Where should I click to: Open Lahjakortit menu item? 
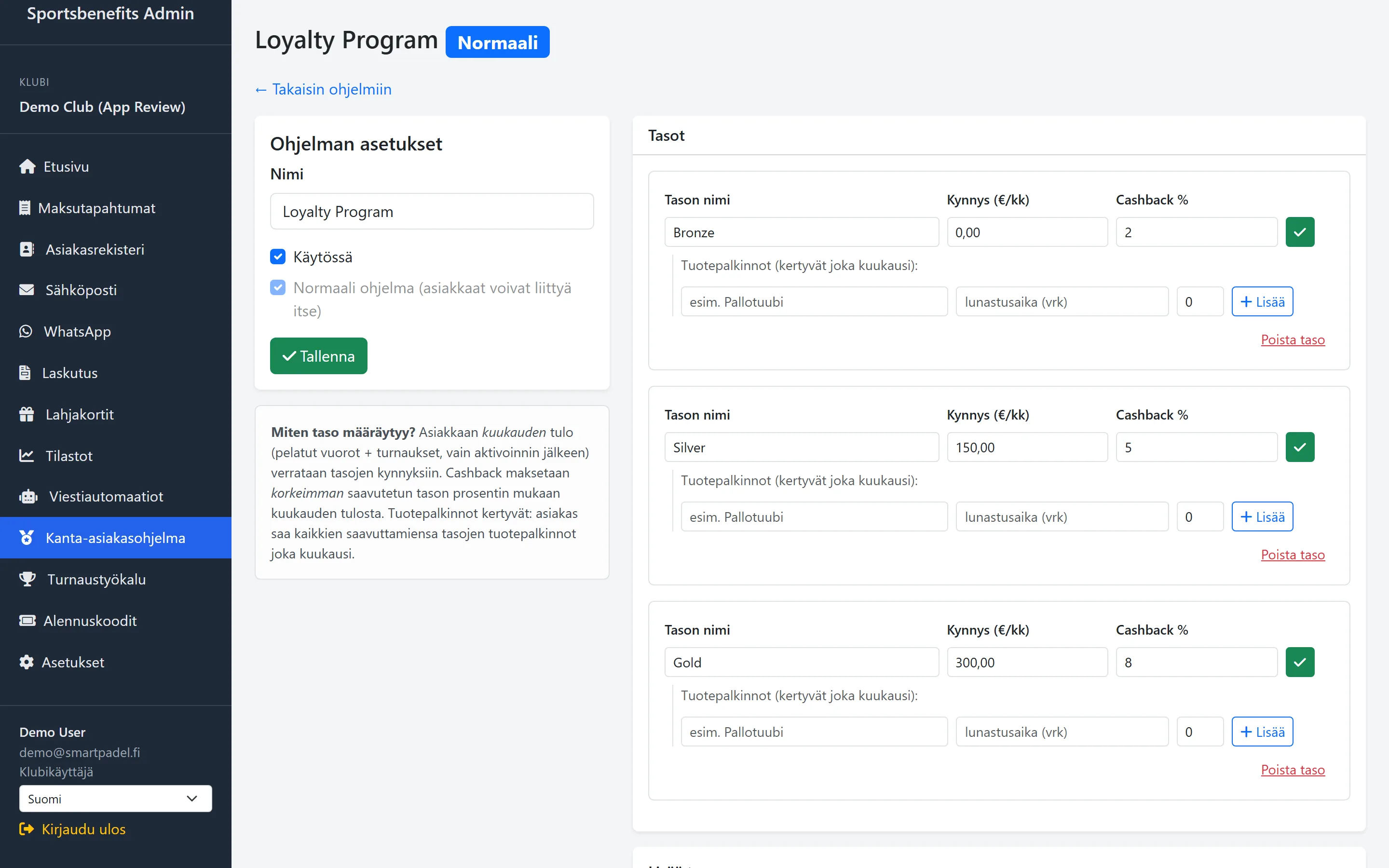pos(115,414)
